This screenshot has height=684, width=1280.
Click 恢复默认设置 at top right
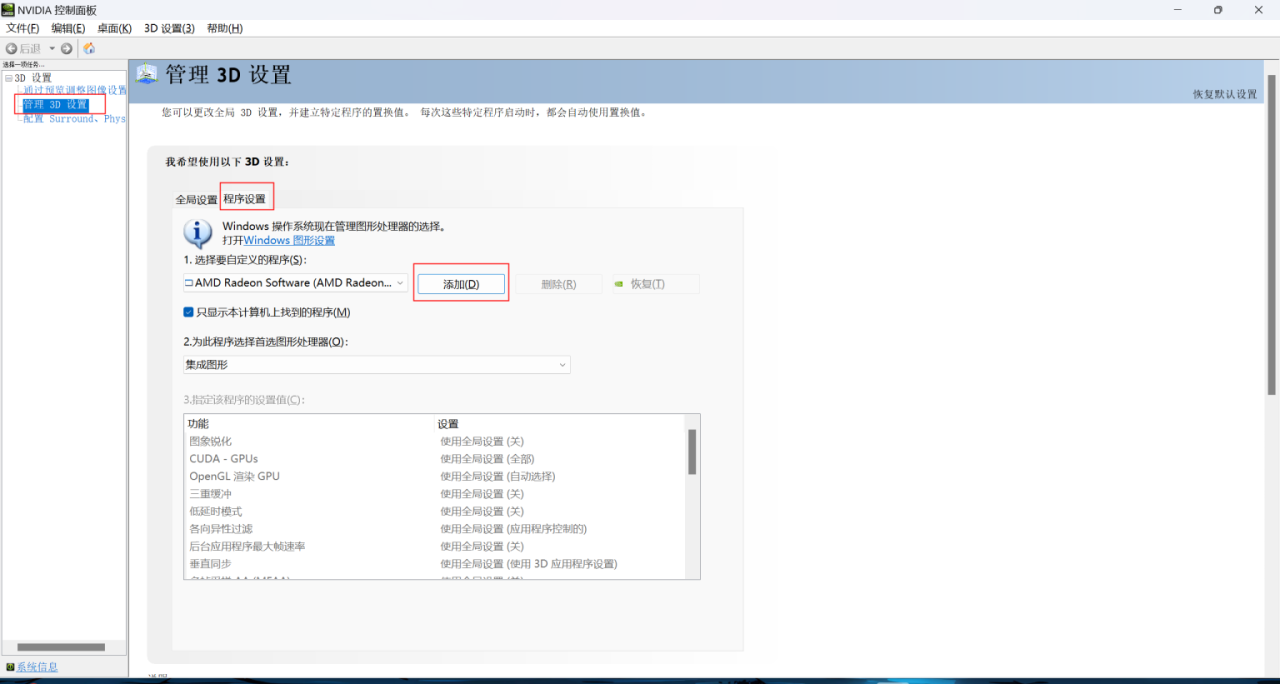(x=1225, y=91)
